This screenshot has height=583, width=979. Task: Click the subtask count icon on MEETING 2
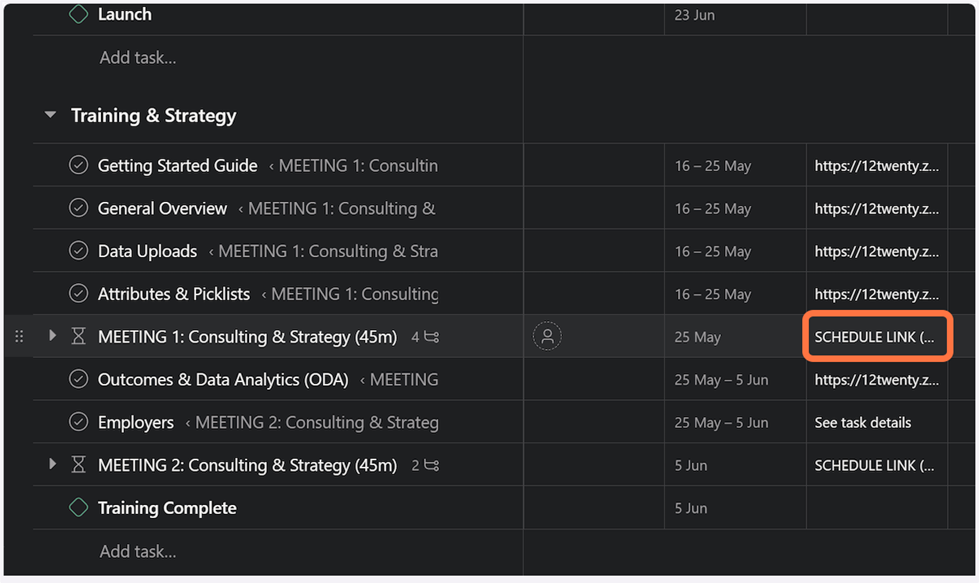(x=431, y=465)
